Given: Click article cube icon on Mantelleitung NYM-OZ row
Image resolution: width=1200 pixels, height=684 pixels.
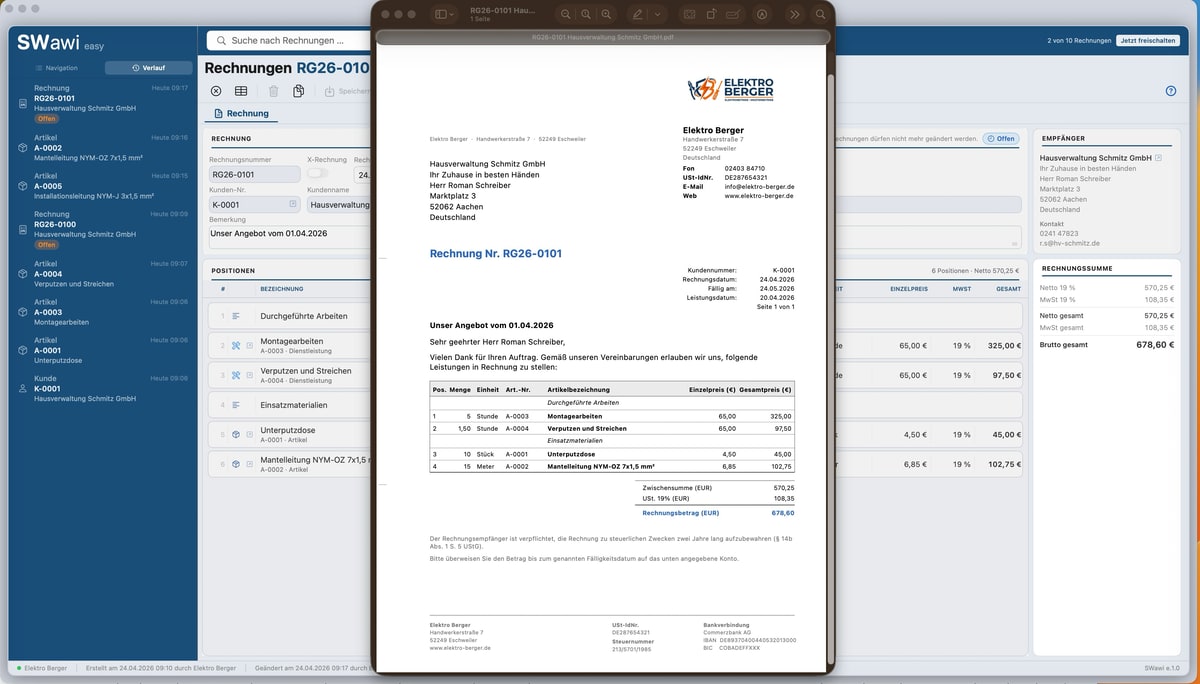Looking at the screenshot, I should coord(237,465).
